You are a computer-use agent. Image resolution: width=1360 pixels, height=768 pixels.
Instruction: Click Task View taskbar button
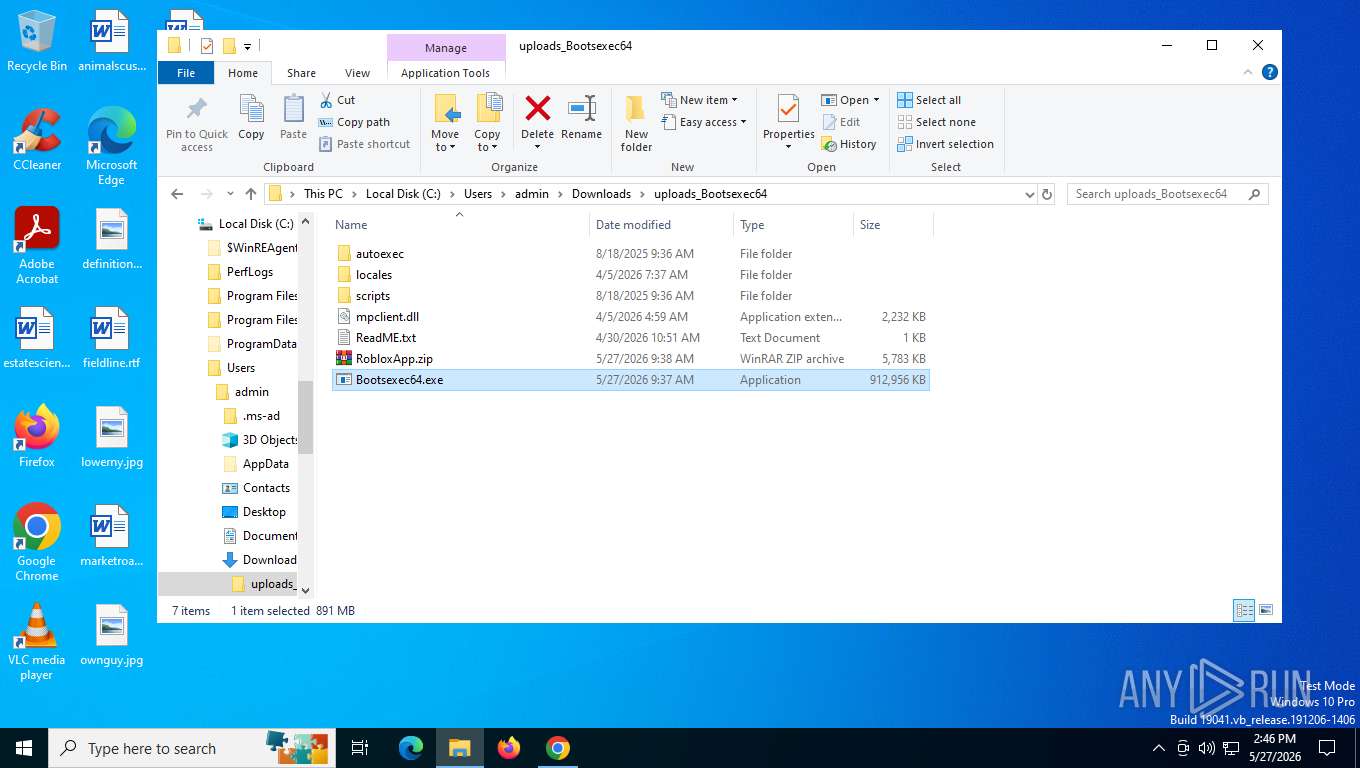[360, 748]
